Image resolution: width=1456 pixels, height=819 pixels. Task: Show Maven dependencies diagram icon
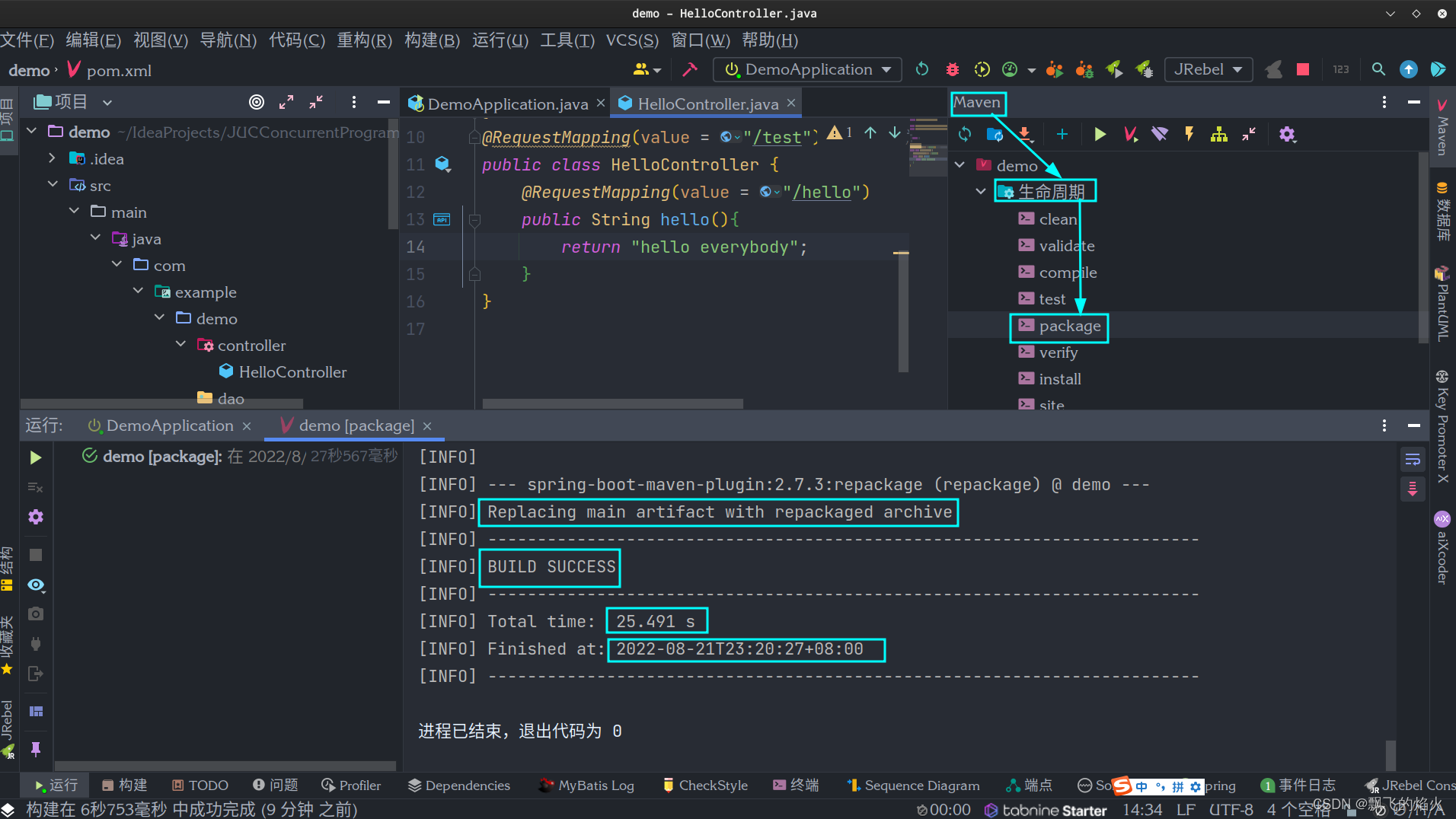click(1219, 134)
